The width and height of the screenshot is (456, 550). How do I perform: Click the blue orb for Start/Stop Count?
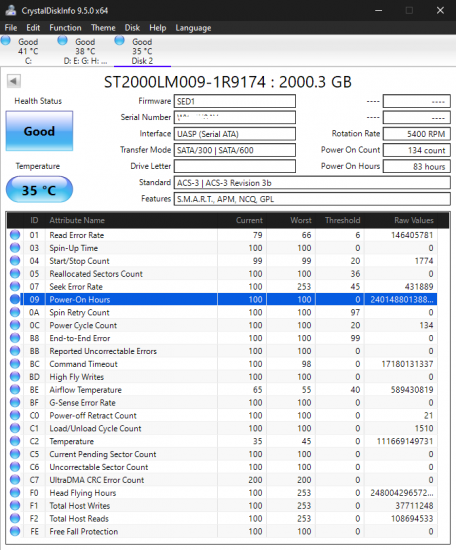(15, 261)
